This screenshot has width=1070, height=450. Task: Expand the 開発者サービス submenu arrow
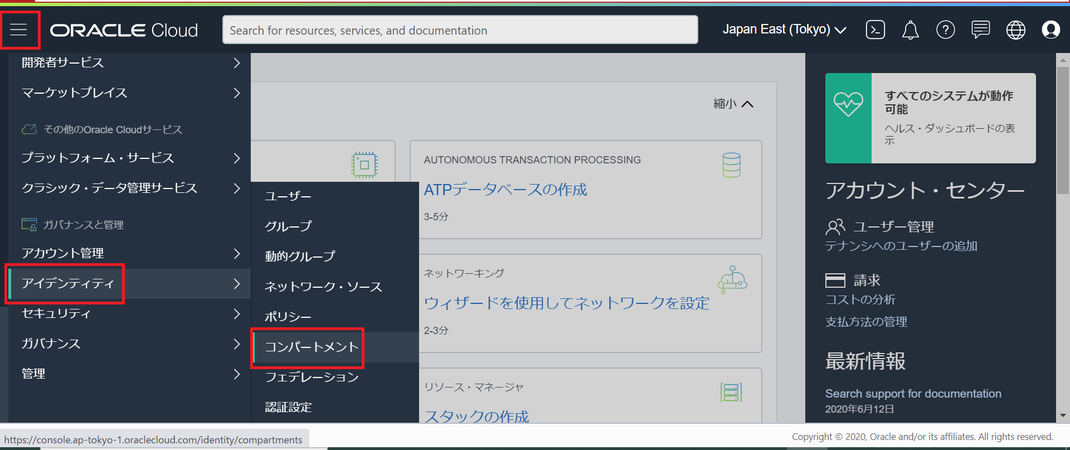point(236,63)
